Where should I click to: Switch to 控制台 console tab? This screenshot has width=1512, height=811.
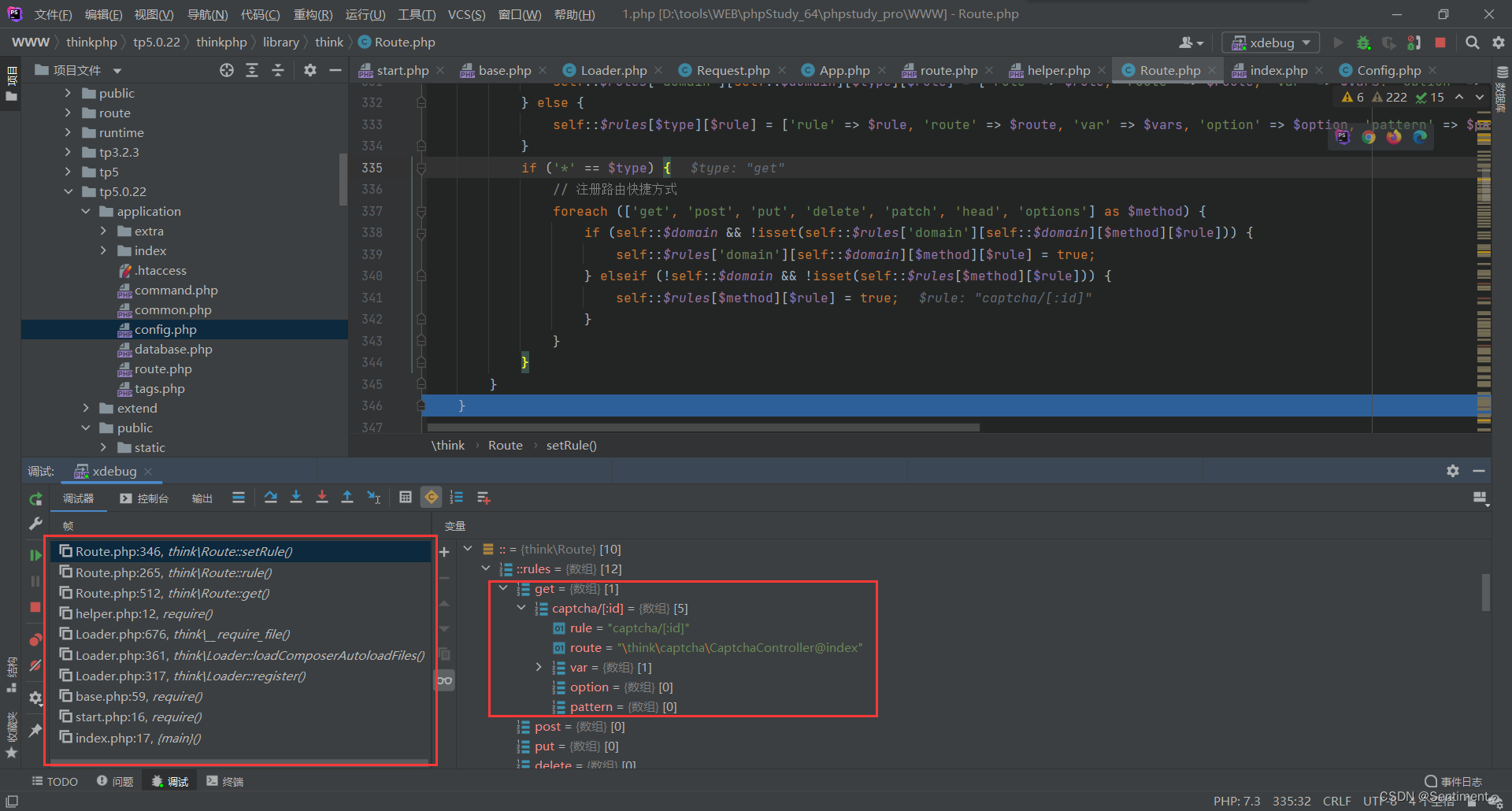click(x=145, y=498)
